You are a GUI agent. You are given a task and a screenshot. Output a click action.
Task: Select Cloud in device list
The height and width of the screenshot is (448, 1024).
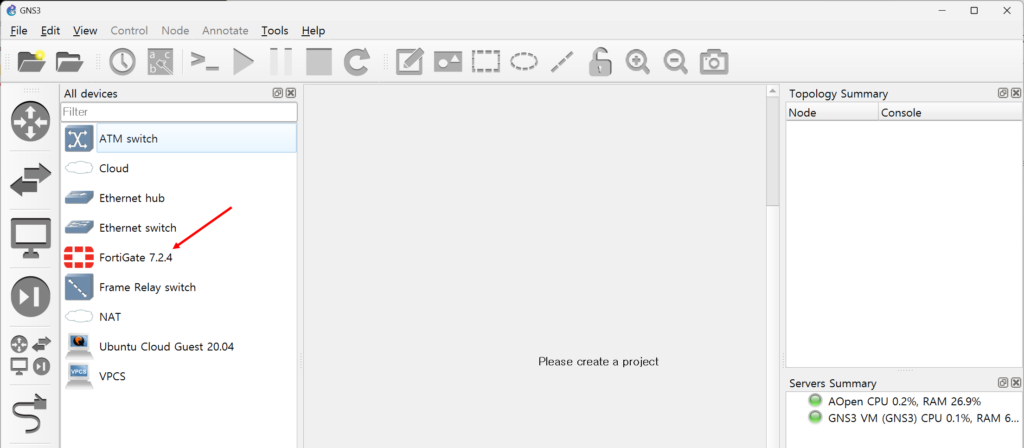pos(179,168)
